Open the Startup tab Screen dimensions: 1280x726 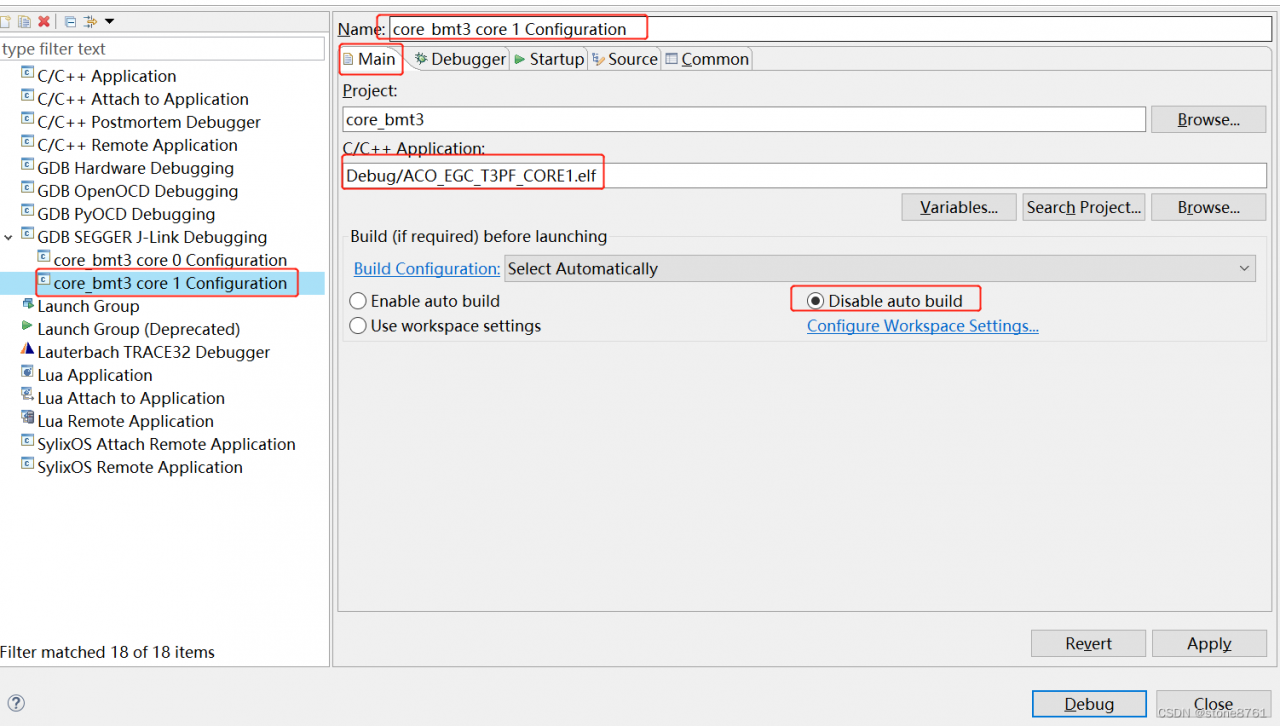pos(549,59)
